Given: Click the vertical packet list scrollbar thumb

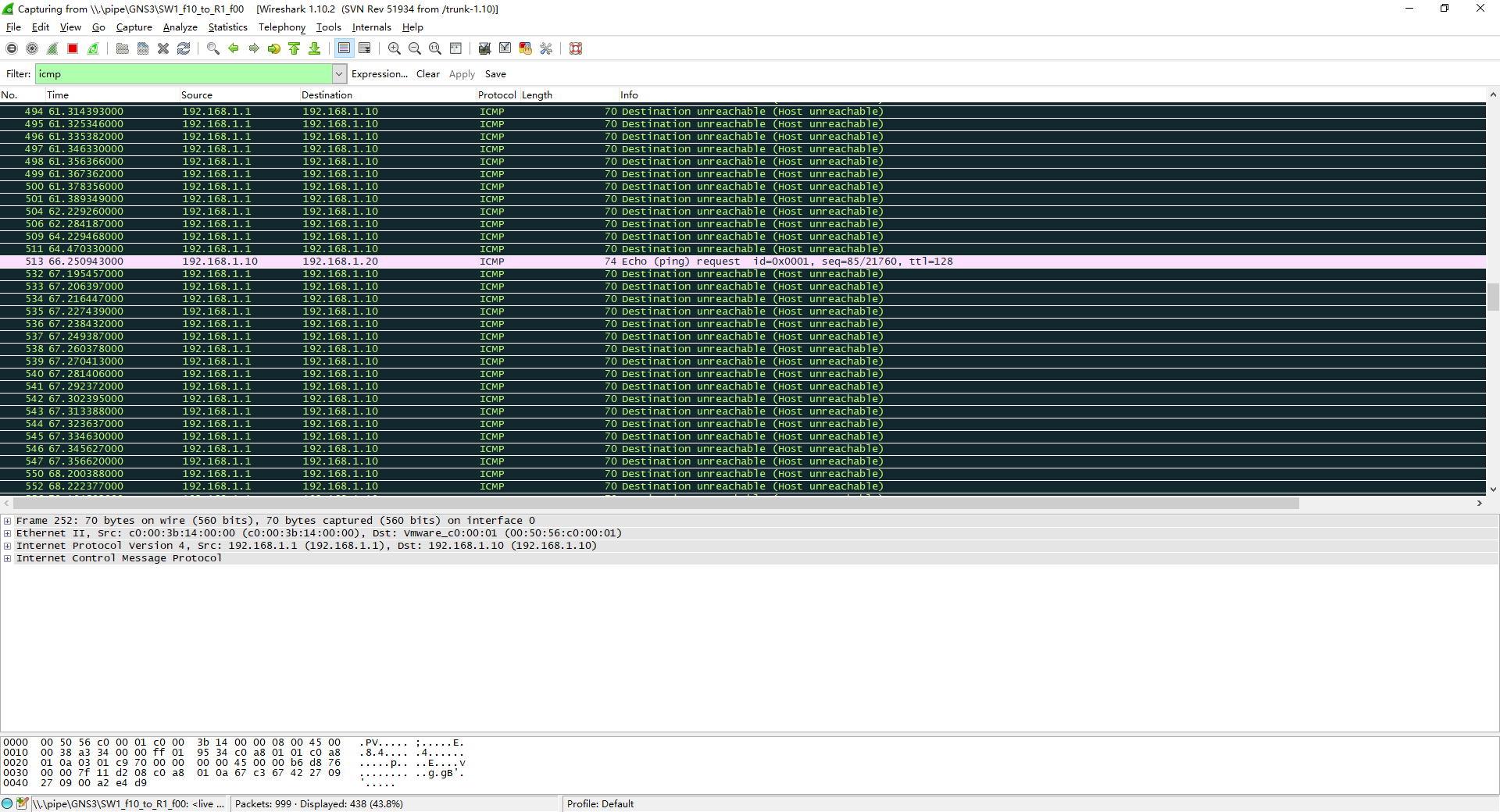Looking at the screenshot, I should (x=1493, y=297).
